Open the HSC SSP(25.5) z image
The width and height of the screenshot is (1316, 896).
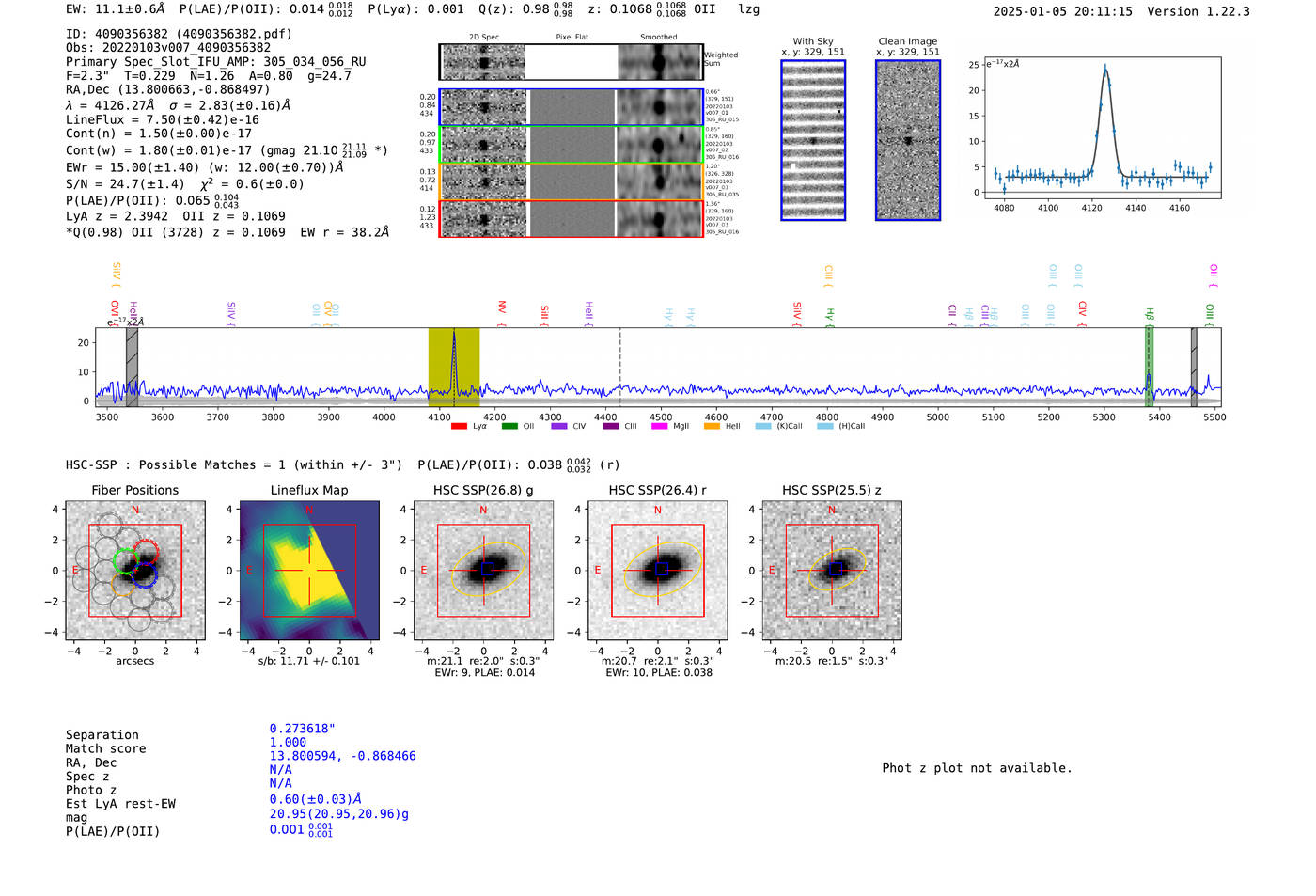pyautogui.click(x=831, y=571)
